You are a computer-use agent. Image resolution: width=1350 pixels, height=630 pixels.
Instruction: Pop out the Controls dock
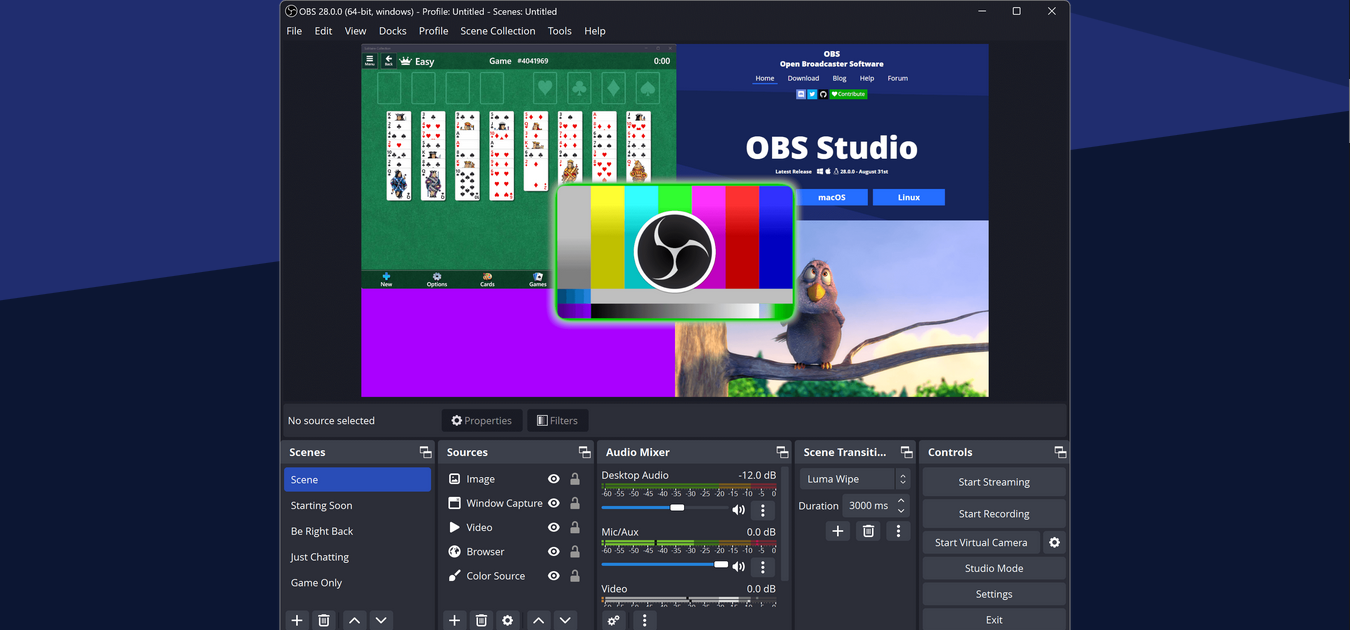[1060, 452]
